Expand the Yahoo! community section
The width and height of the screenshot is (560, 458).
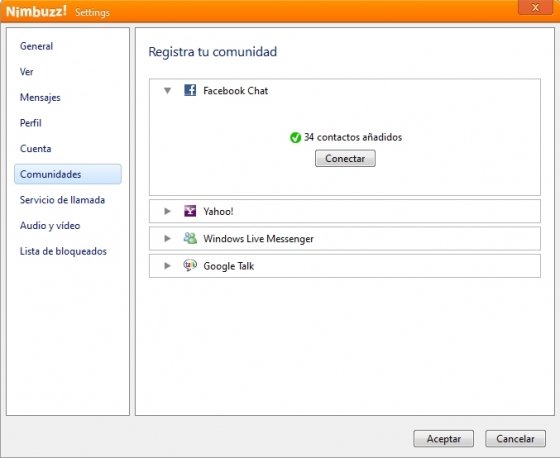(167, 211)
